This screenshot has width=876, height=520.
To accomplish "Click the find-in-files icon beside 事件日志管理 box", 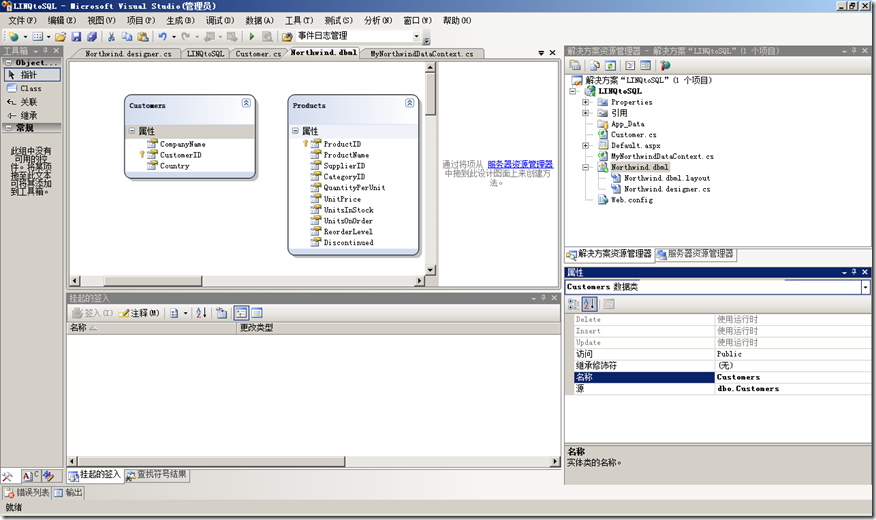I will click(x=287, y=37).
